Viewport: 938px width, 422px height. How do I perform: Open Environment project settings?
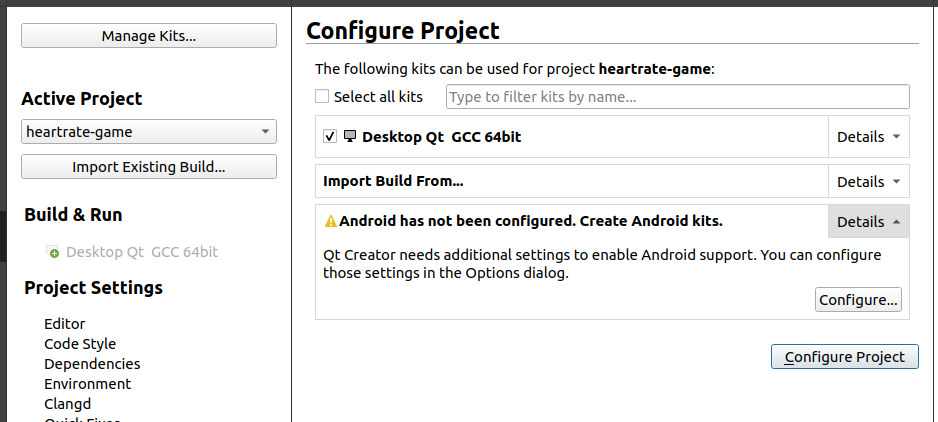coord(87,384)
